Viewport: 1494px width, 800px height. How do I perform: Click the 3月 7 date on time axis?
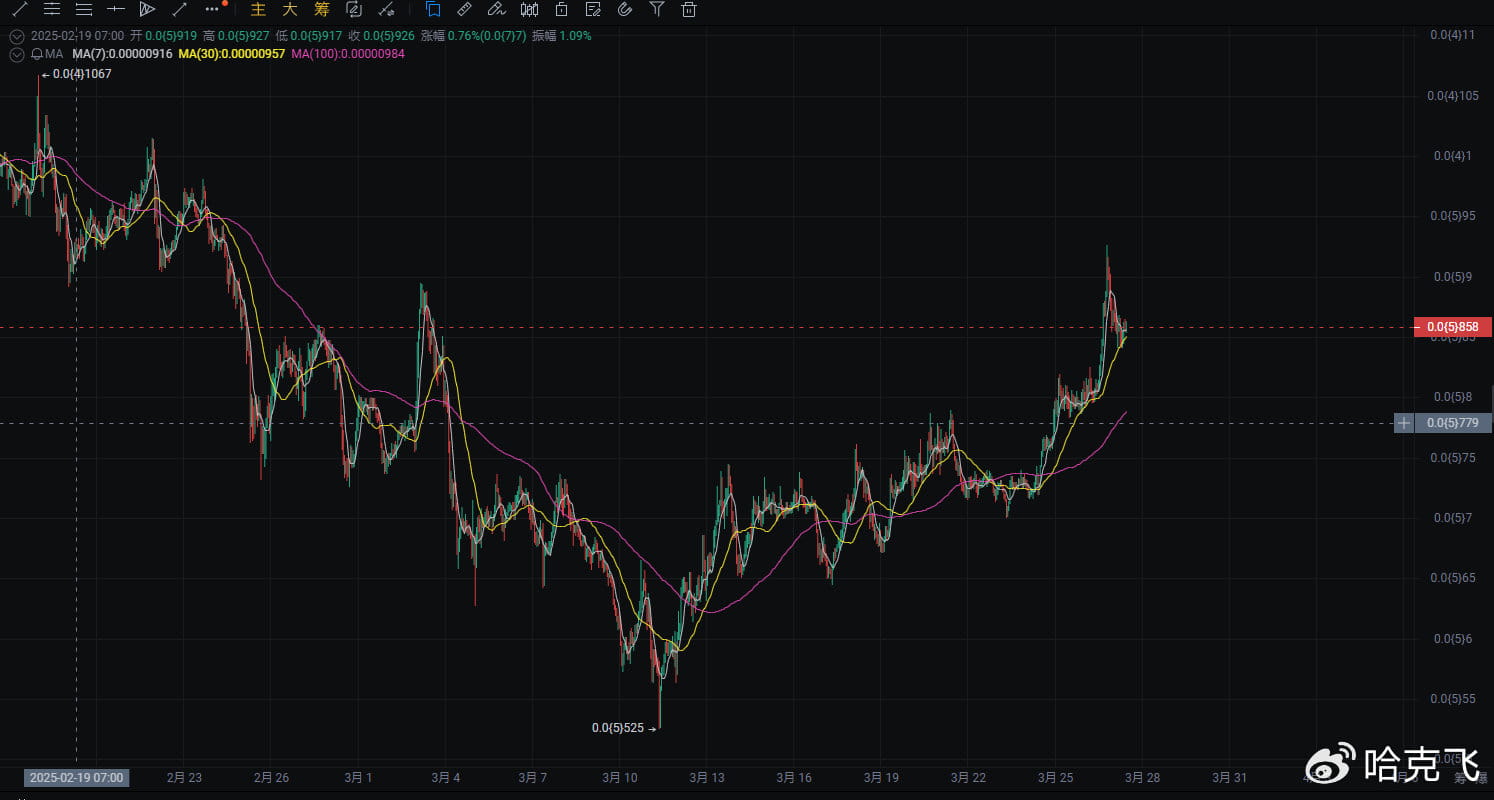532,777
